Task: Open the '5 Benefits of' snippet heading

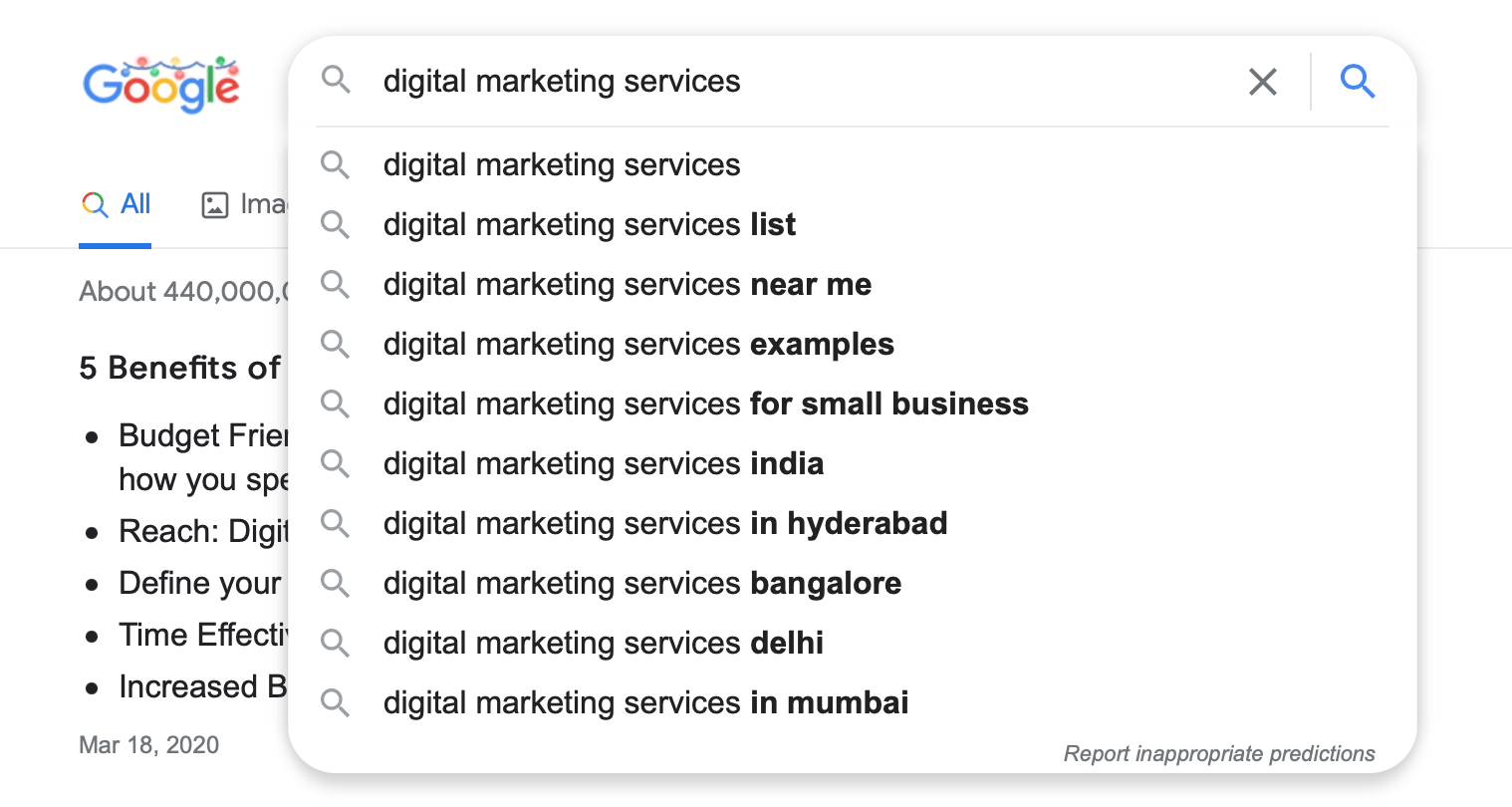Action: point(180,369)
